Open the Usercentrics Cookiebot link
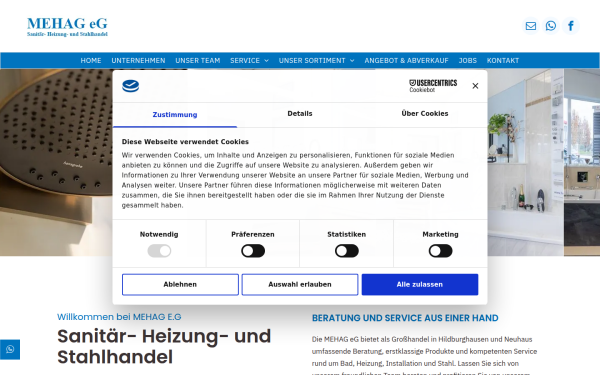Image resolution: width=600 pixels, height=375 pixels. pos(433,86)
